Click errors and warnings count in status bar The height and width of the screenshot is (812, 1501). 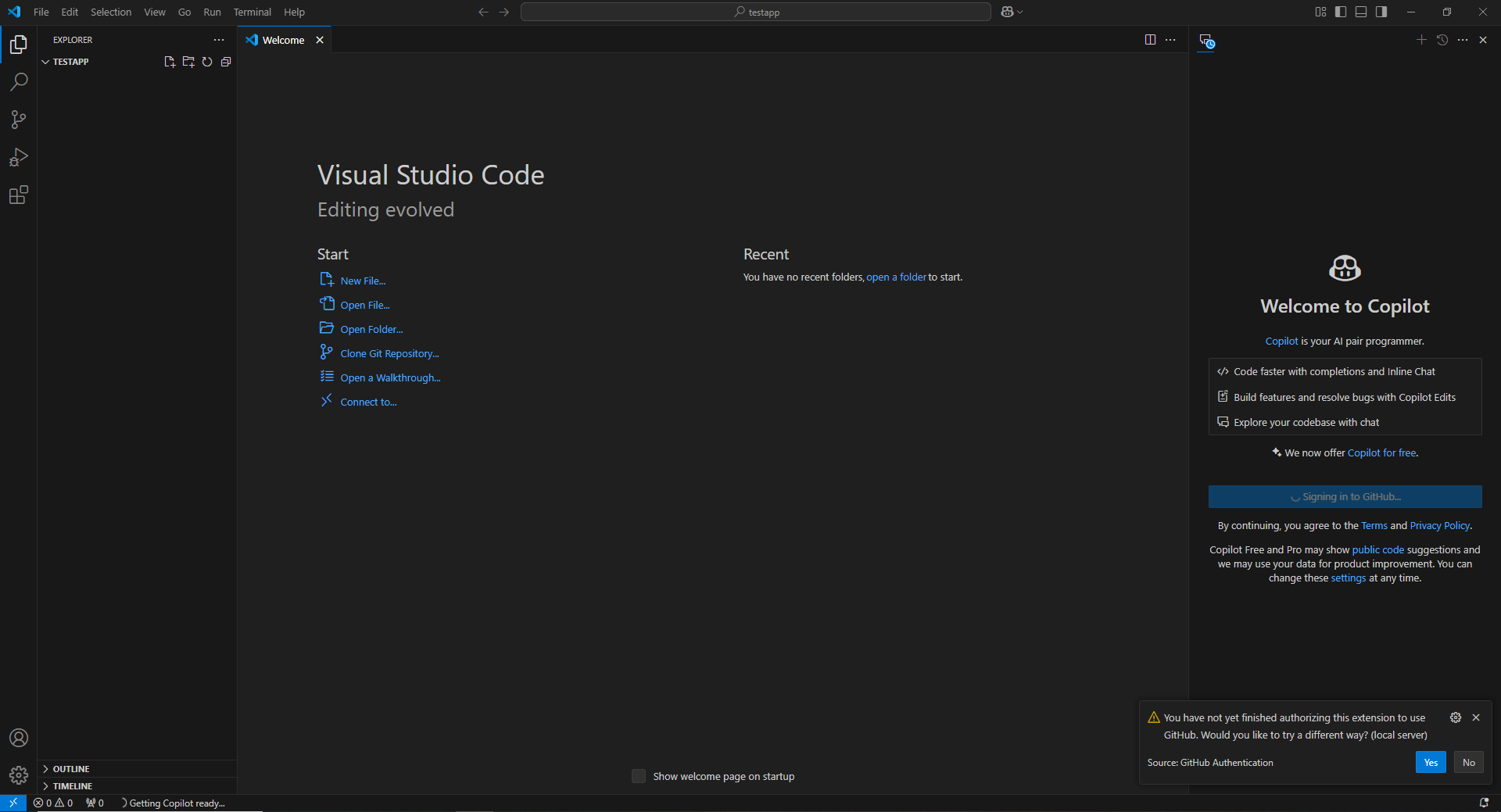tap(53, 803)
